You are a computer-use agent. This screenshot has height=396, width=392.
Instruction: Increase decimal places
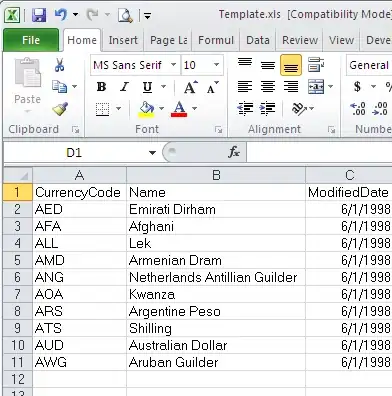pos(358,109)
